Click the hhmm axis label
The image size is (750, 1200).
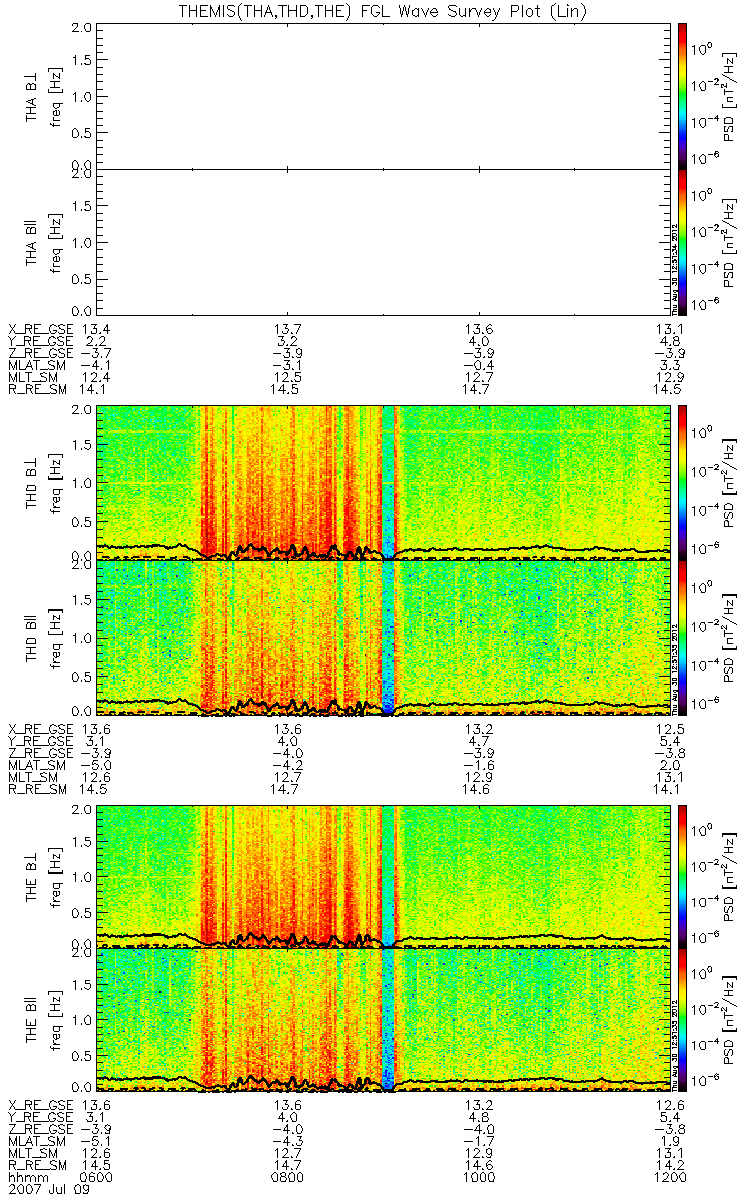[x=27, y=1178]
